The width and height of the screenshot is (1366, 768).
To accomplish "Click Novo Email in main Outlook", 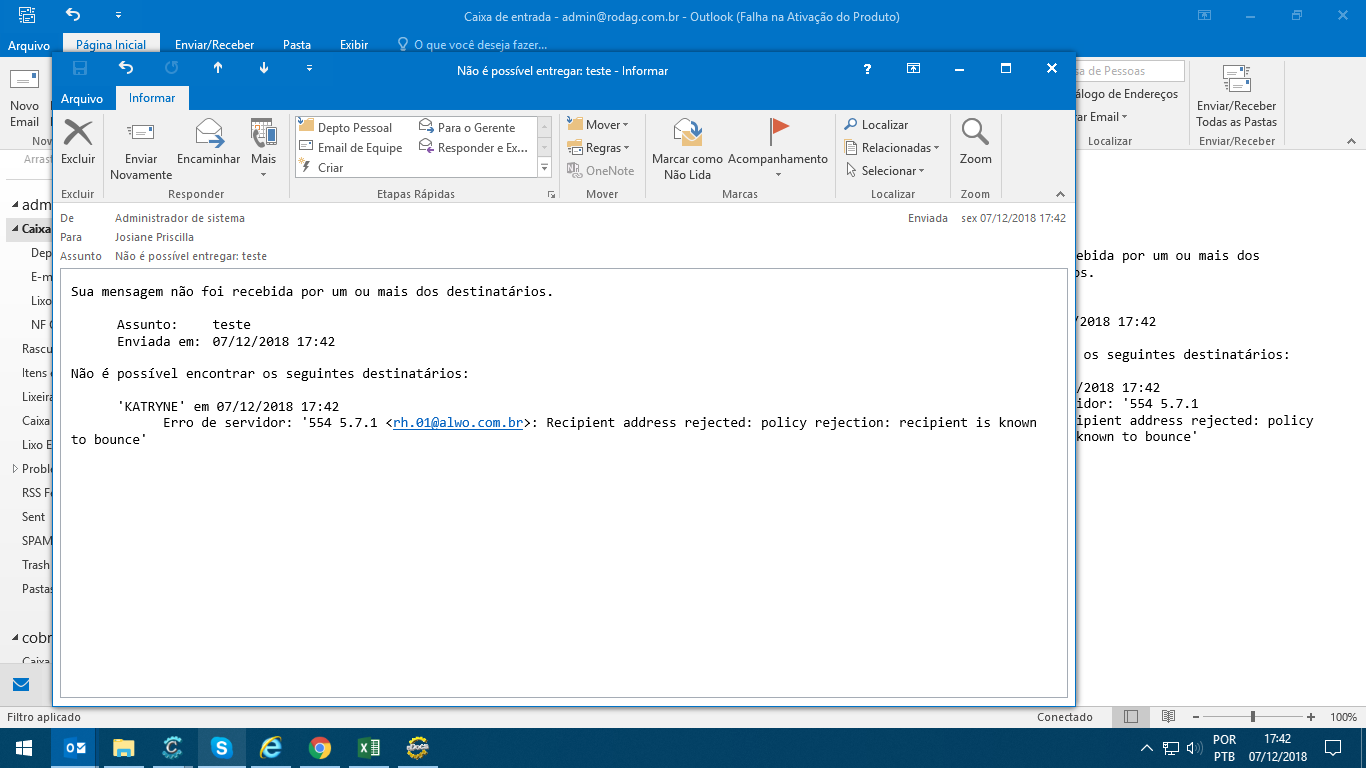I will click(24, 100).
